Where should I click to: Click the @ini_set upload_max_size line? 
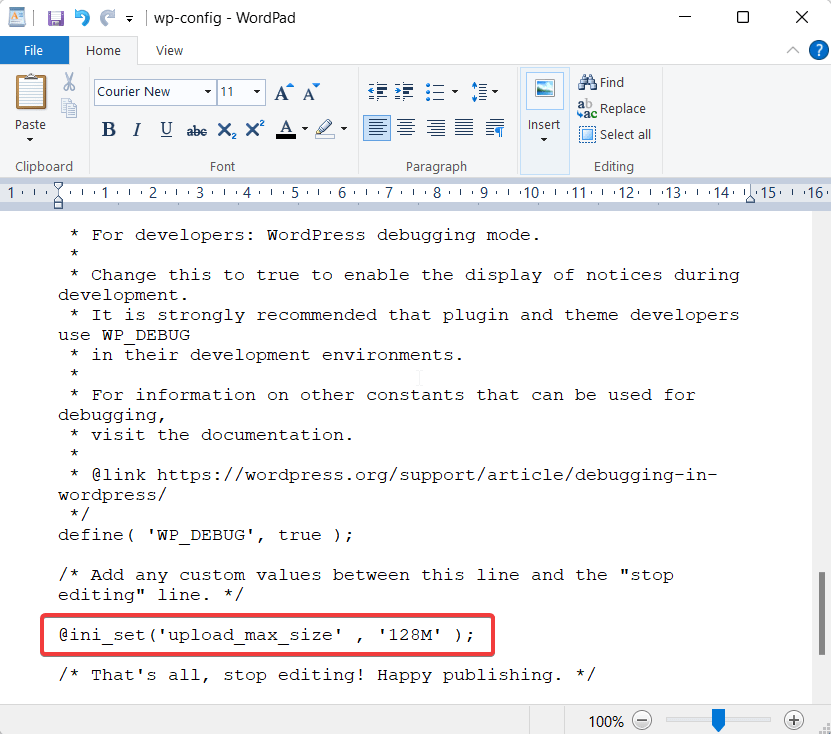(x=267, y=634)
